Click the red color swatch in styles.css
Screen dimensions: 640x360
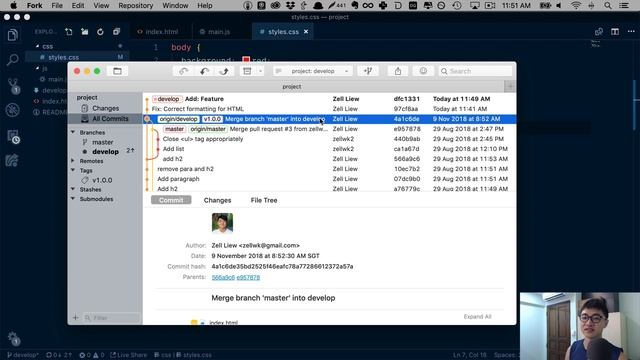point(246,60)
